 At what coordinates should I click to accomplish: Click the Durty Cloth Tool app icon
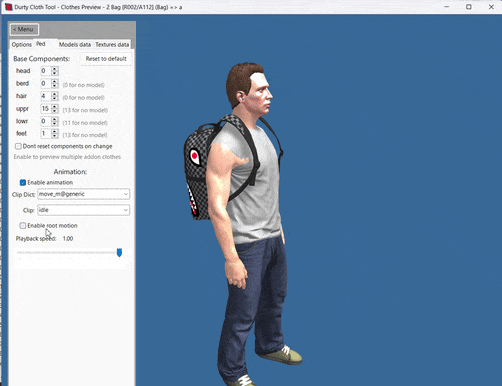coord(8,7)
